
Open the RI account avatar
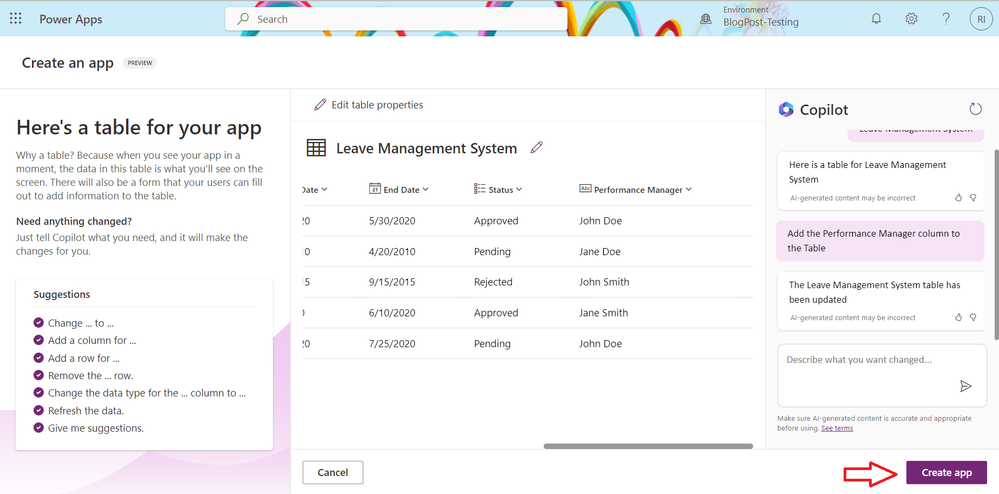pyautogui.click(x=981, y=19)
